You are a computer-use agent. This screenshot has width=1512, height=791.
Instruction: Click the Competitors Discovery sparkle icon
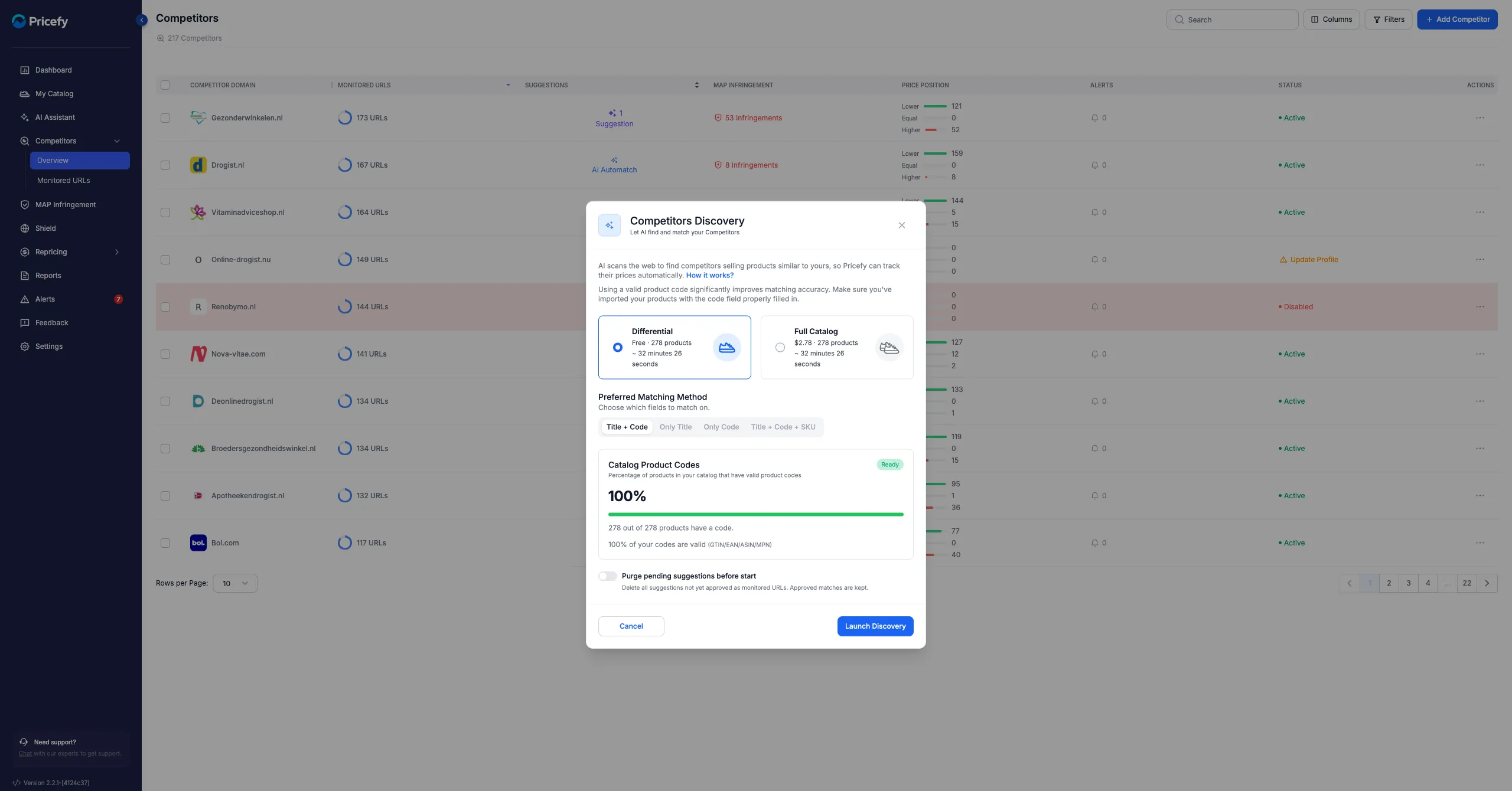tap(609, 225)
